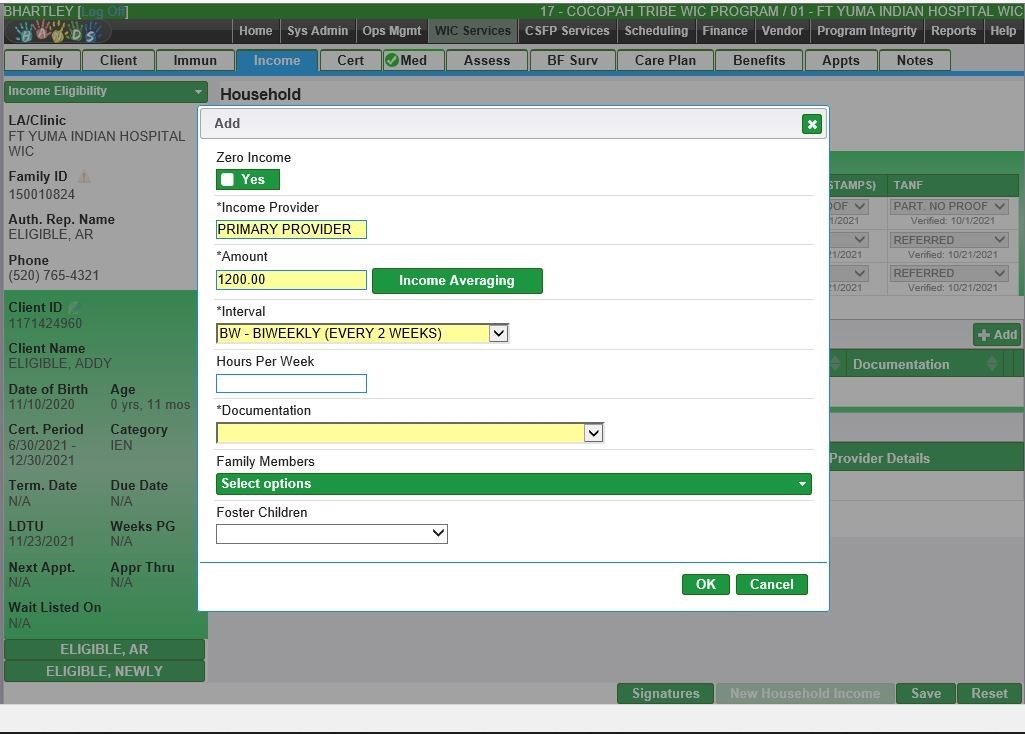Image resolution: width=1025 pixels, height=734 pixels.
Task: Click the Hours Per Week field
Action: [x=291, y=383]
